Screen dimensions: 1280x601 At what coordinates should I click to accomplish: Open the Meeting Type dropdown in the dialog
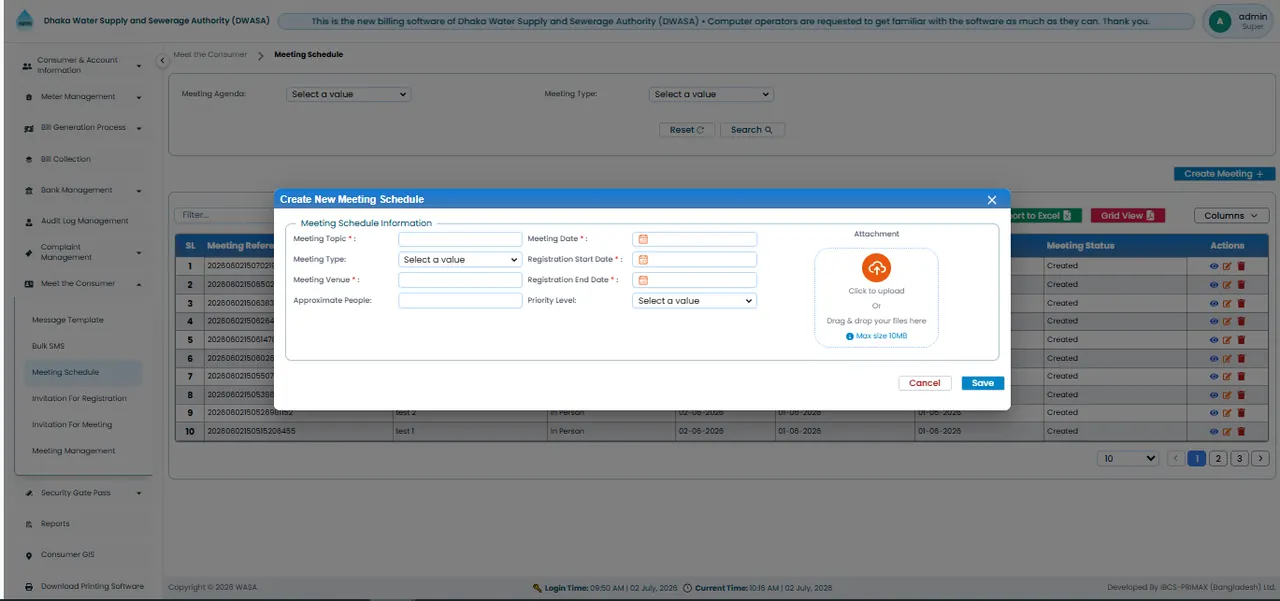coord(460,260)
